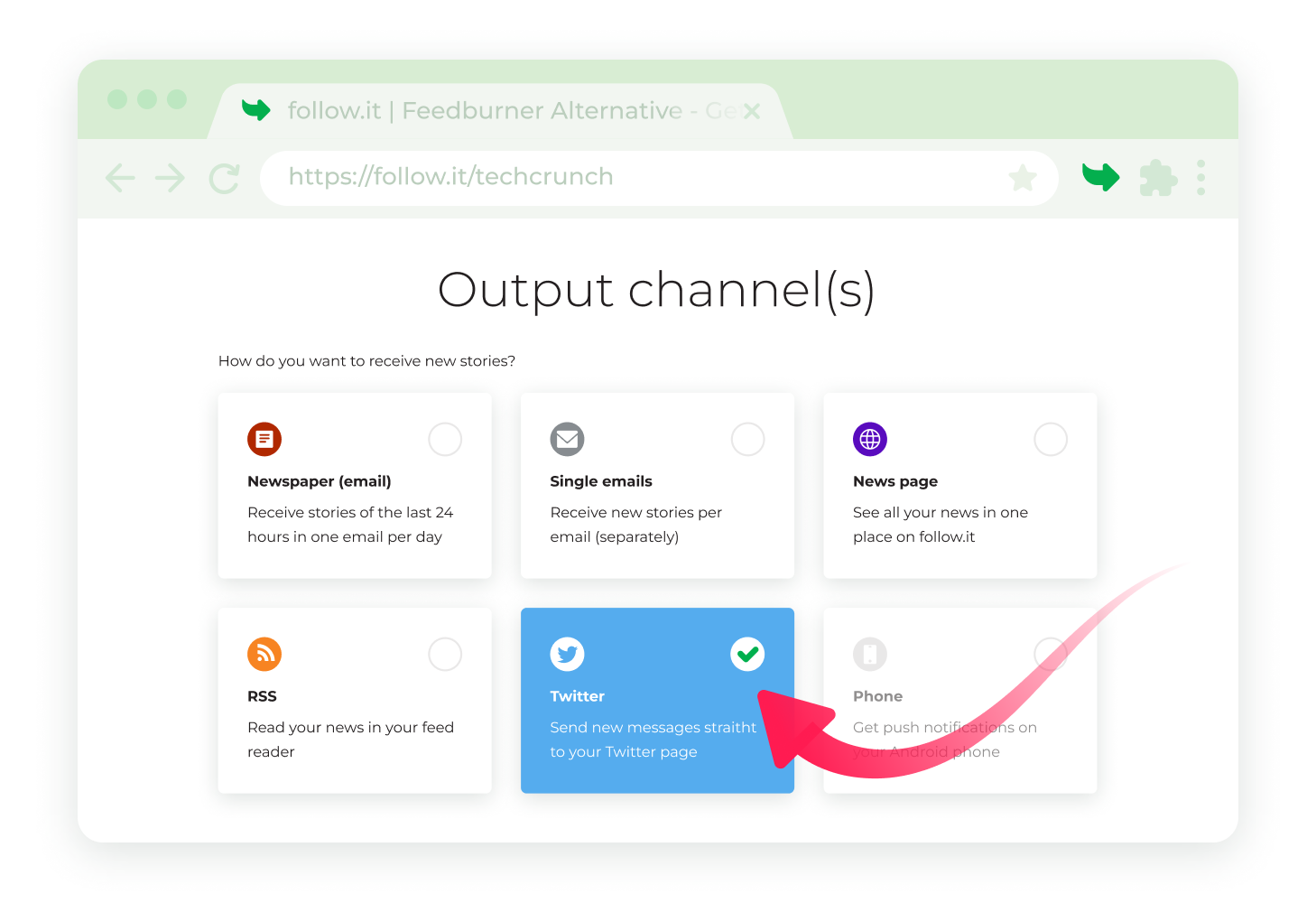1316x903 pixels.
Task: Click the red Newspaper icon
Action: pyautogui.click(x=264, y=439)
